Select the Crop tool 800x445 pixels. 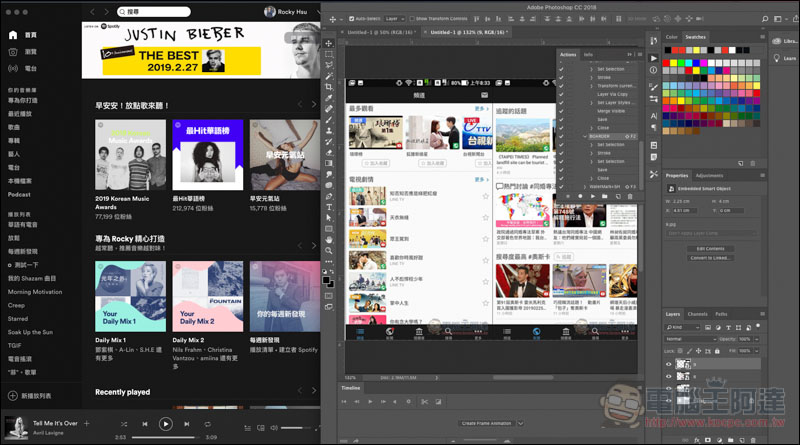[x=329, y=87]
